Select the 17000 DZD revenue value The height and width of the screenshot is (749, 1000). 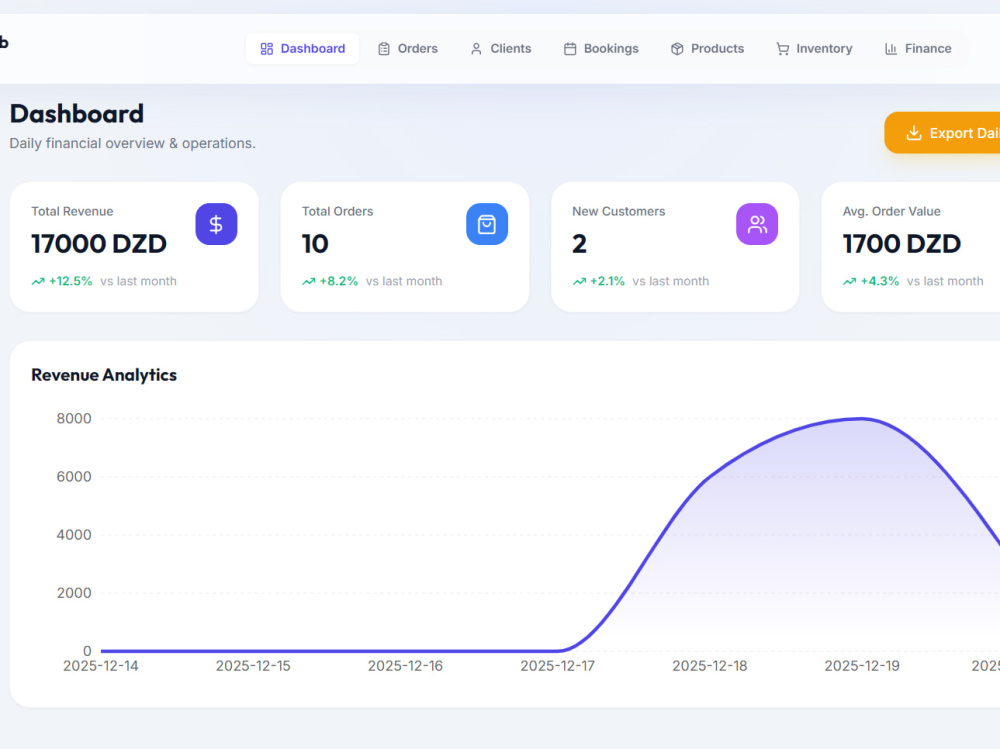[x=99, y=244]
